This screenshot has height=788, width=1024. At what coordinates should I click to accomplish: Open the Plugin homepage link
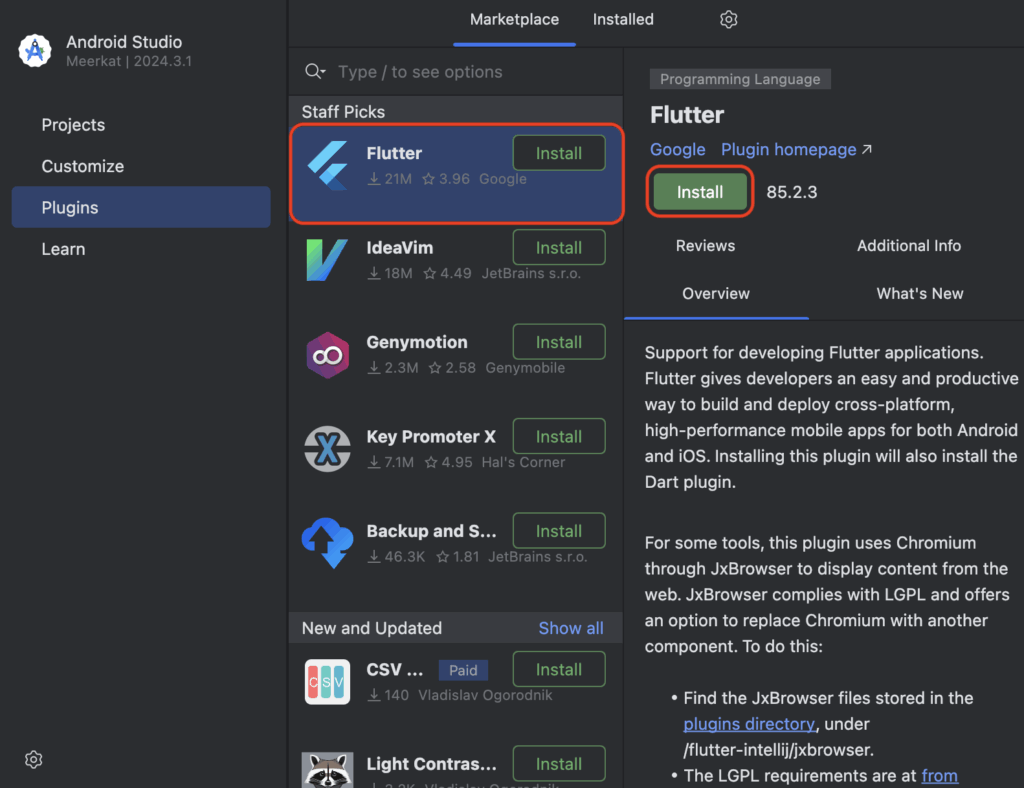coord(788,150)
